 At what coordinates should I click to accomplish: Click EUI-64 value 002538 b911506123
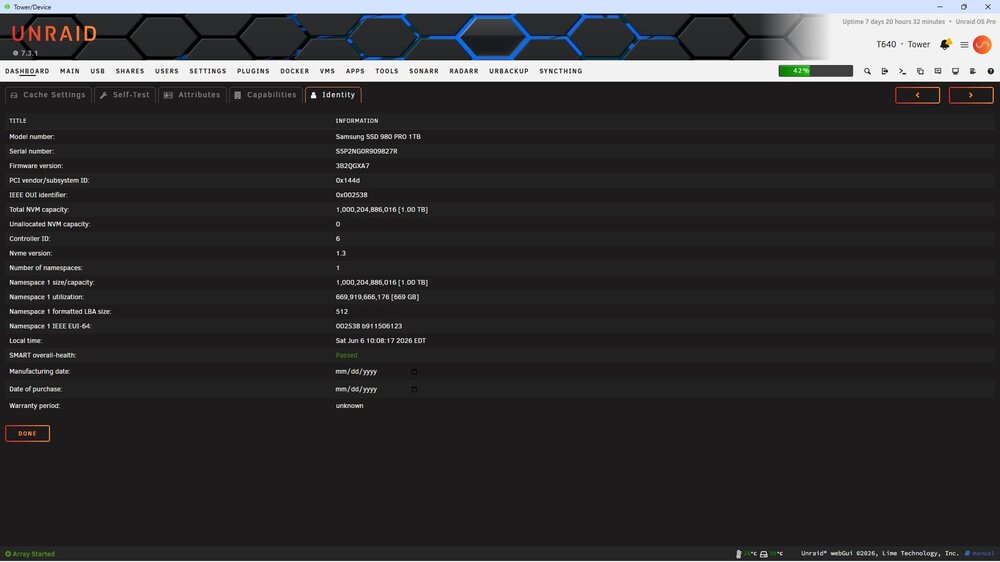(369, 326)
